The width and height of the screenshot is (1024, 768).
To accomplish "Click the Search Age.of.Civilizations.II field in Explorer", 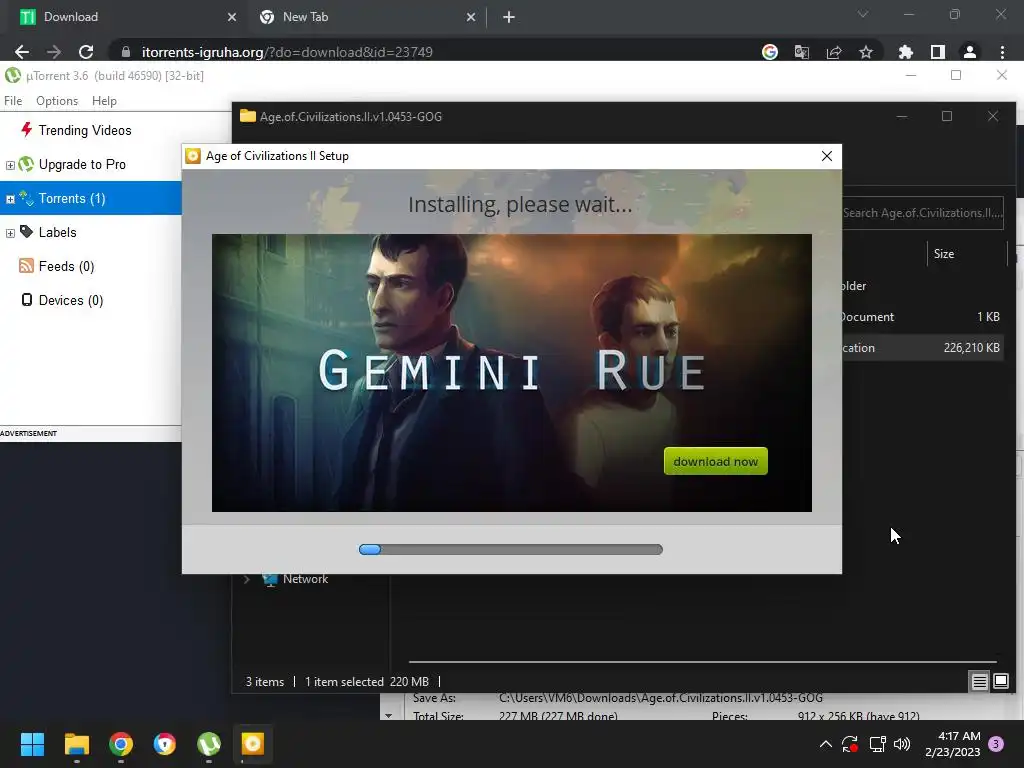I will 921,213.
